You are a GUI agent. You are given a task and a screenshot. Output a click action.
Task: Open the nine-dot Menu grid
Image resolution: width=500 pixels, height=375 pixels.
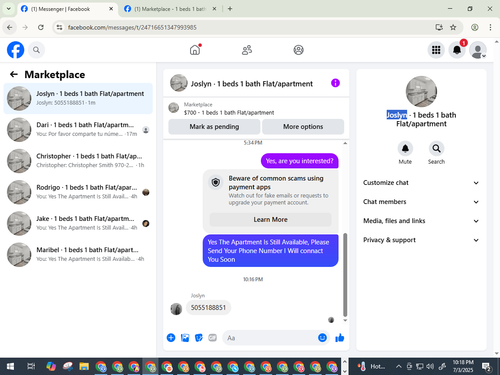coord(436,50)
